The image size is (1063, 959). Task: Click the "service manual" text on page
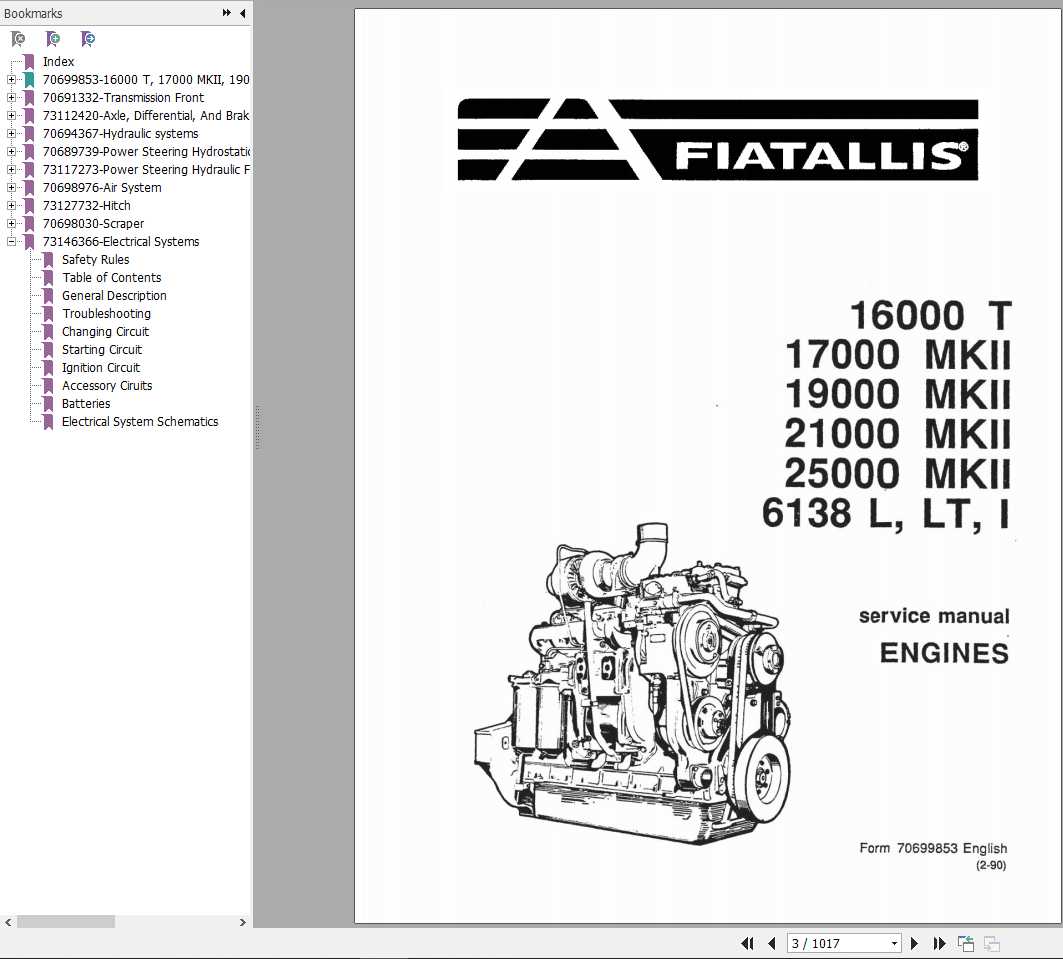point(934,615)
